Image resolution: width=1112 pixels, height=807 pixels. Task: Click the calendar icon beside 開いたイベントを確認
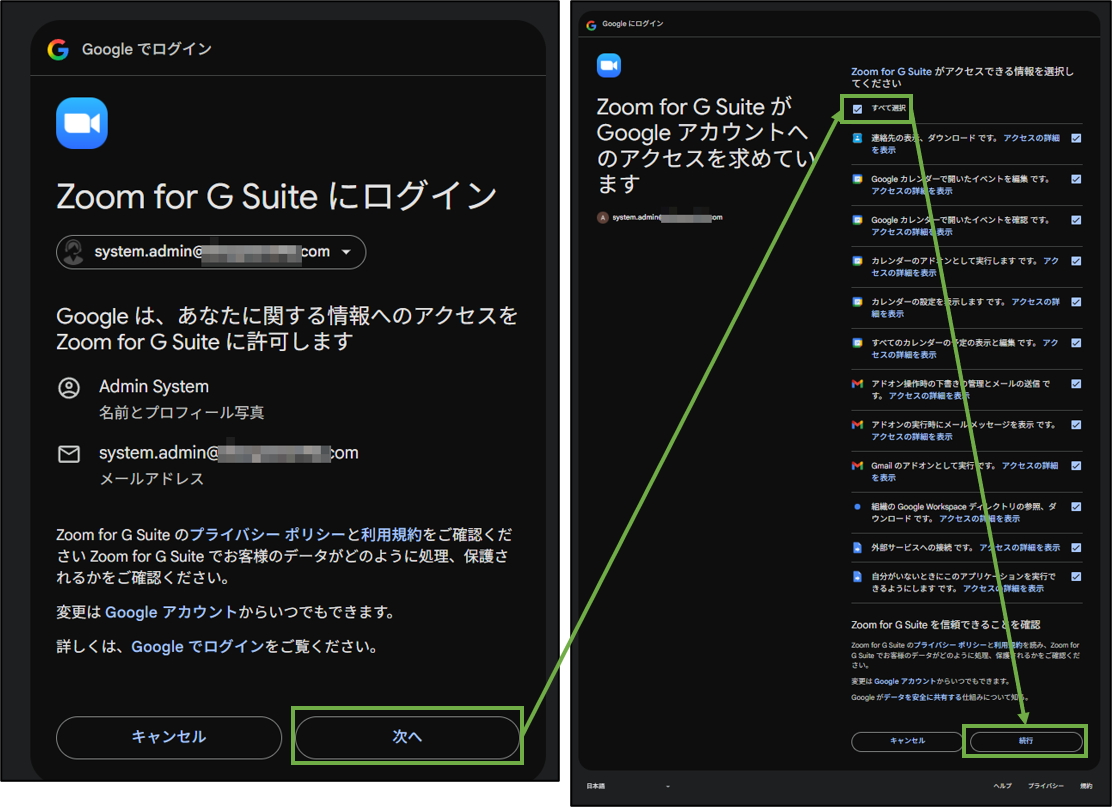coord(857,220)
